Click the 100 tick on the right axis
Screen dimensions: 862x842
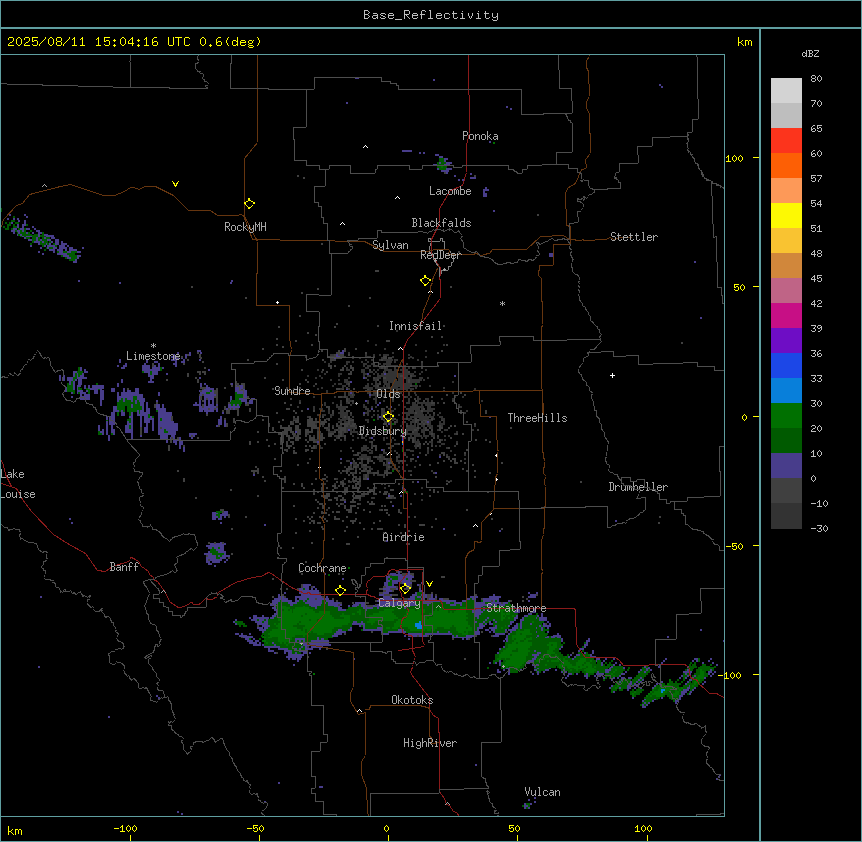[734, 158]
